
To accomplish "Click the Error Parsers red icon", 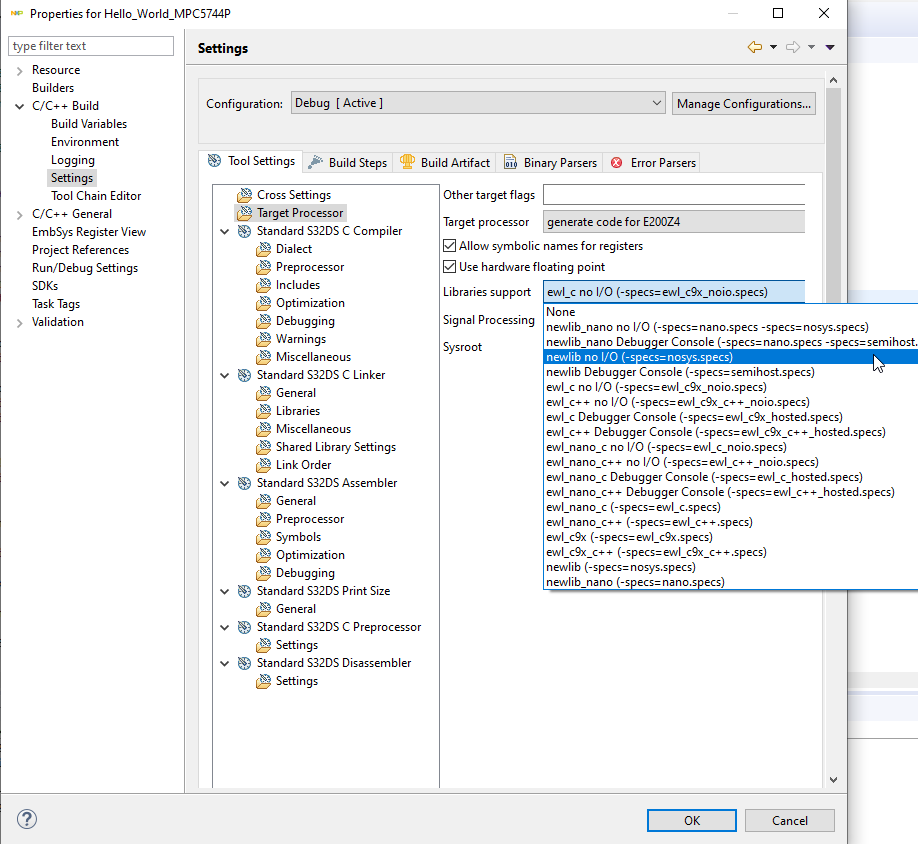I will pos(616,163).
